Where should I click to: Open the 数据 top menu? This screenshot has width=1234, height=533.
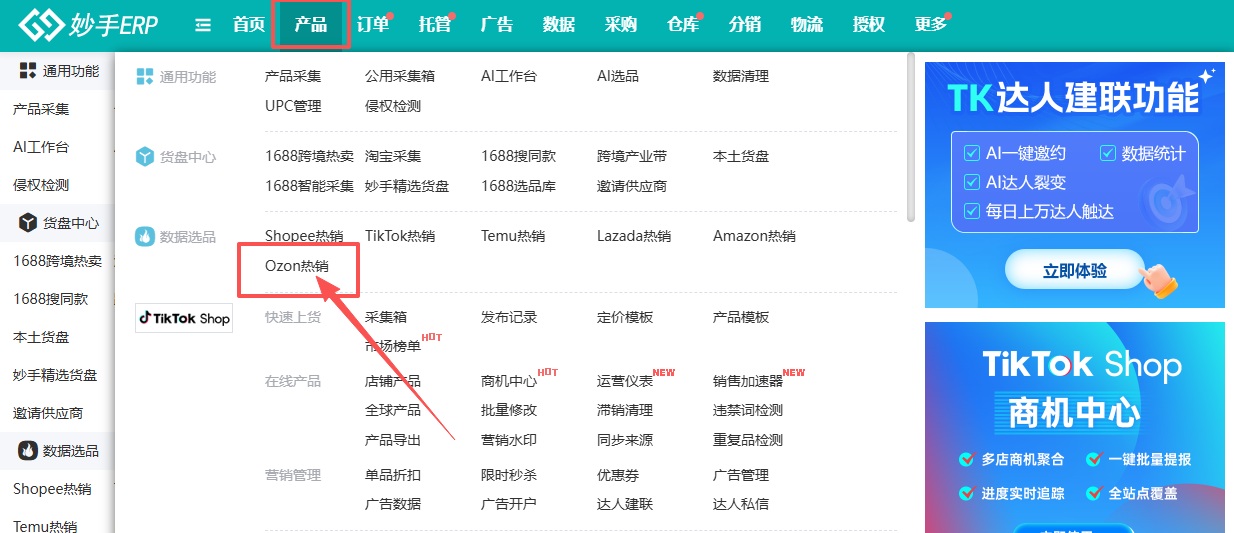[x=559, y=25]
